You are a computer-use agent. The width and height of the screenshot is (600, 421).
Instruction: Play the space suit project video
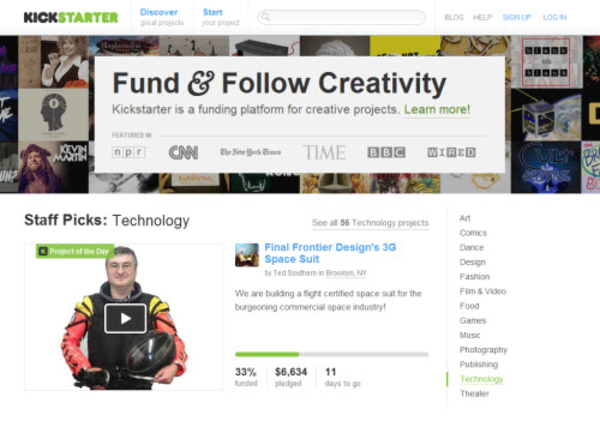126,318
